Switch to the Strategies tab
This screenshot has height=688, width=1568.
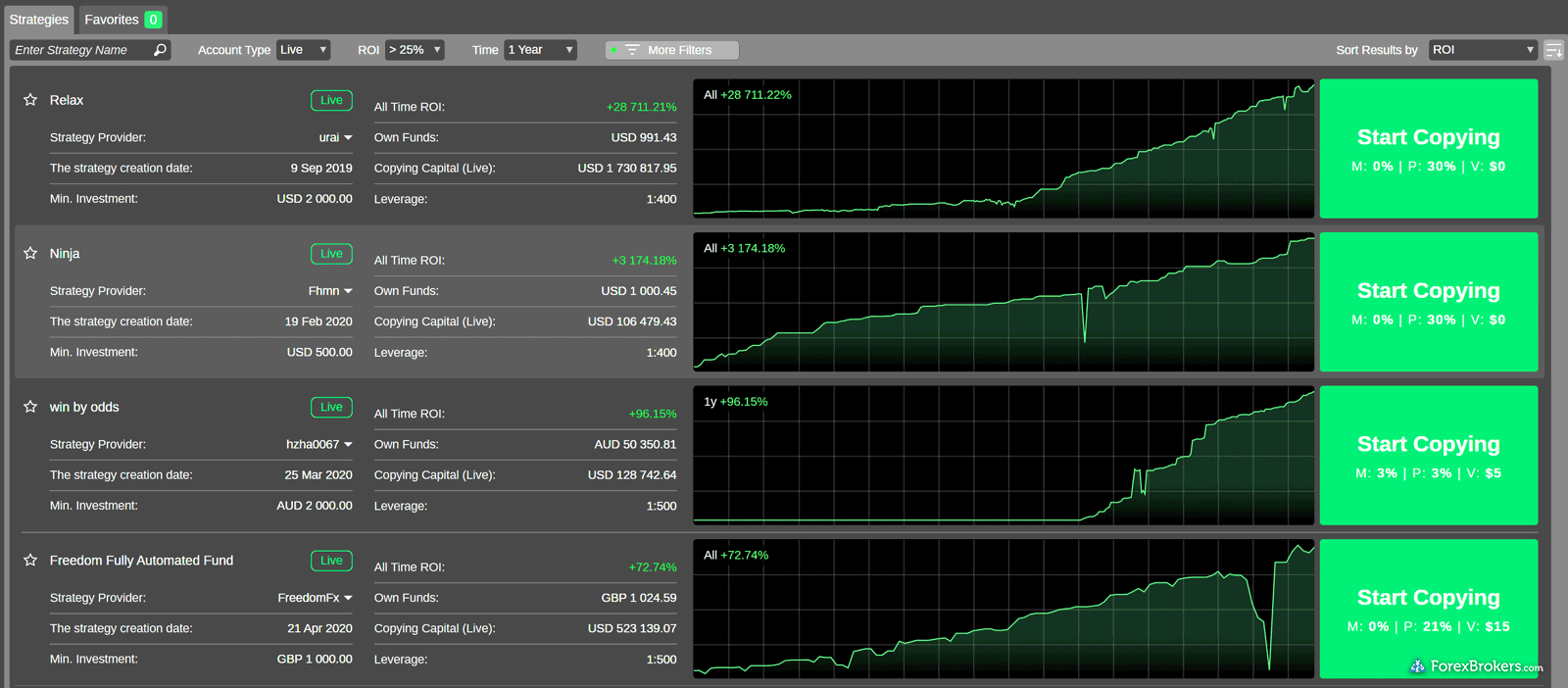click(39, 20)
